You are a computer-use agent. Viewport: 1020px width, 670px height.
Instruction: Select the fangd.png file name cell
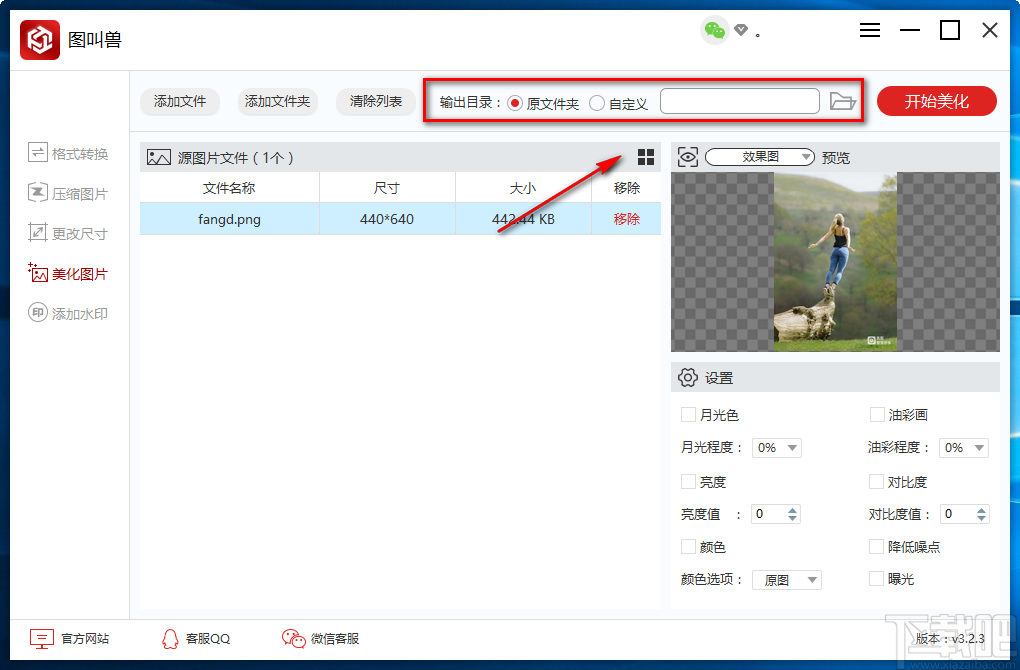(230, 219)
